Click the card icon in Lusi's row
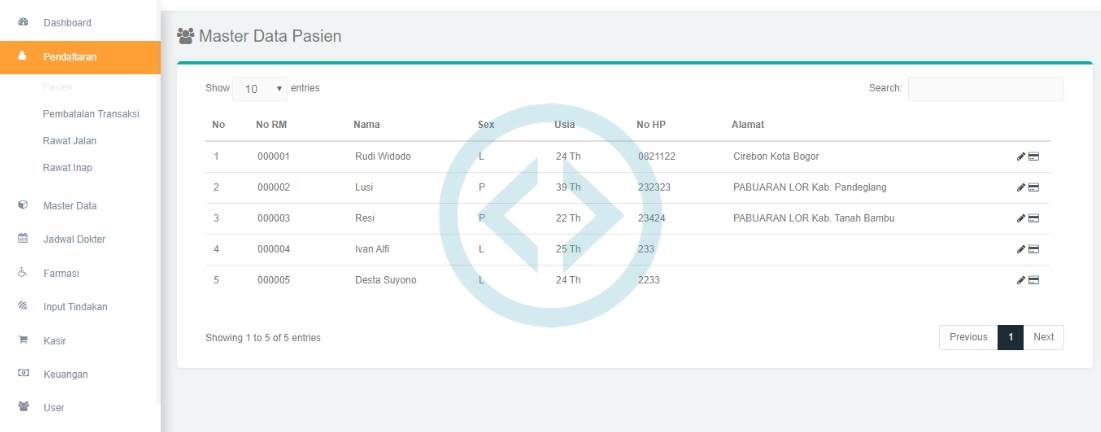Screen dimensions: 1101x432 [1033, 188]
